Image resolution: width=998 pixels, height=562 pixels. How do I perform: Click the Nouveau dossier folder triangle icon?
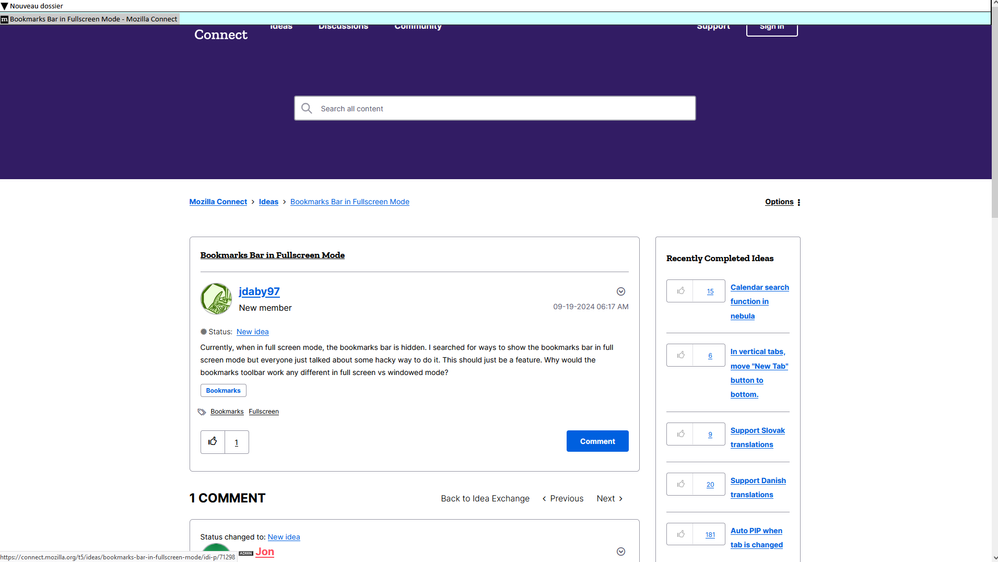4,6
